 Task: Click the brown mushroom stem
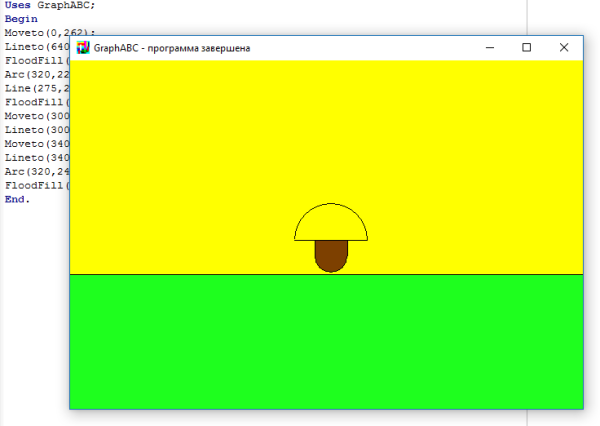[x=331, y=256]
